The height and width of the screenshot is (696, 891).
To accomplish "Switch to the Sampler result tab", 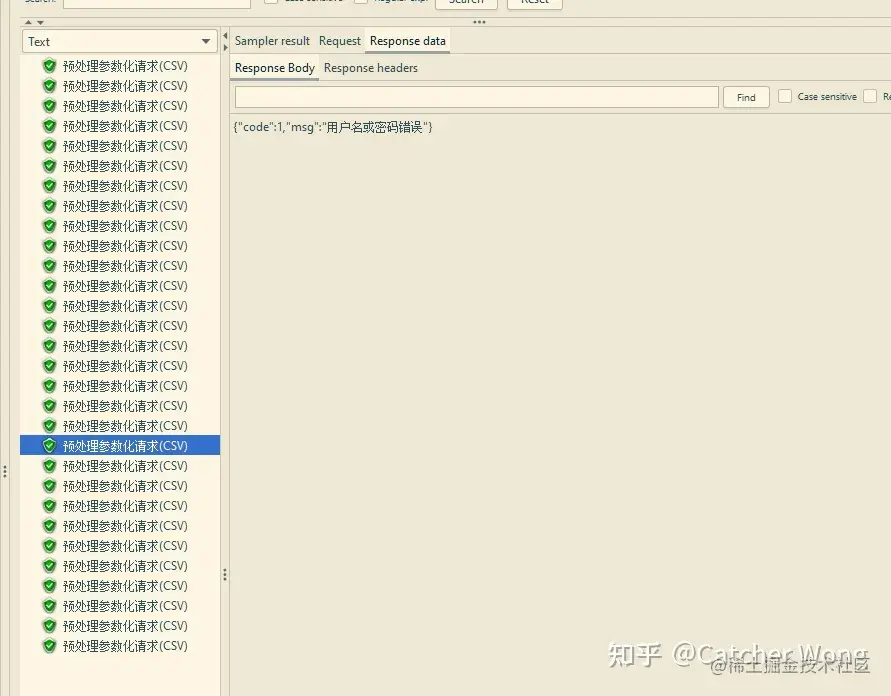I will (x=272, y=41).
